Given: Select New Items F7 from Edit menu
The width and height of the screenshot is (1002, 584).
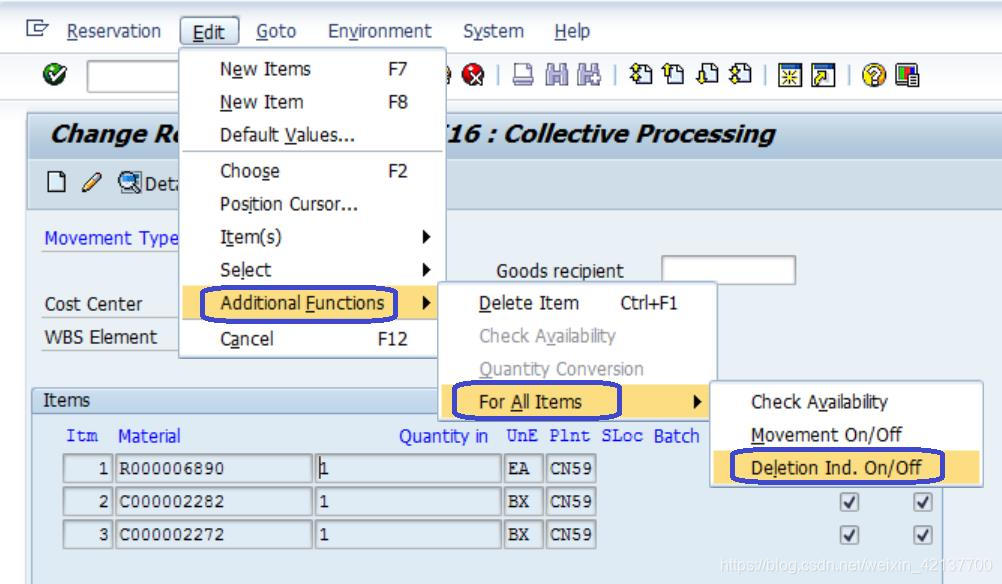Looking at the screenshot, I should tap(313, 69).
